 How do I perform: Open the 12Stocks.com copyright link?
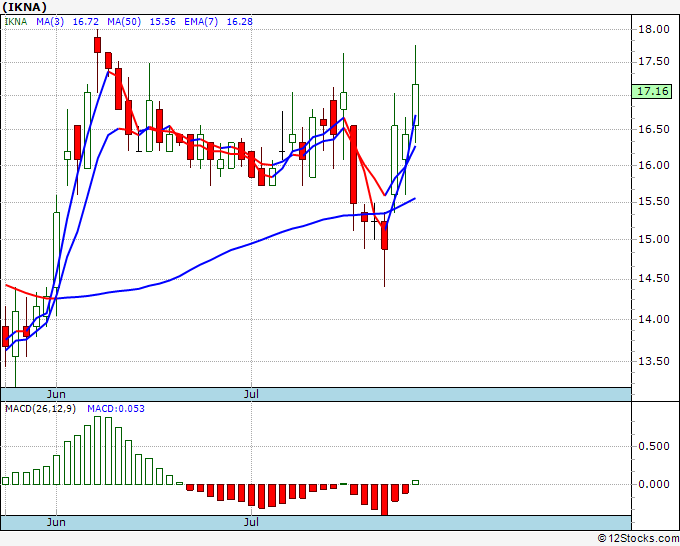click(x=638, y=539)
